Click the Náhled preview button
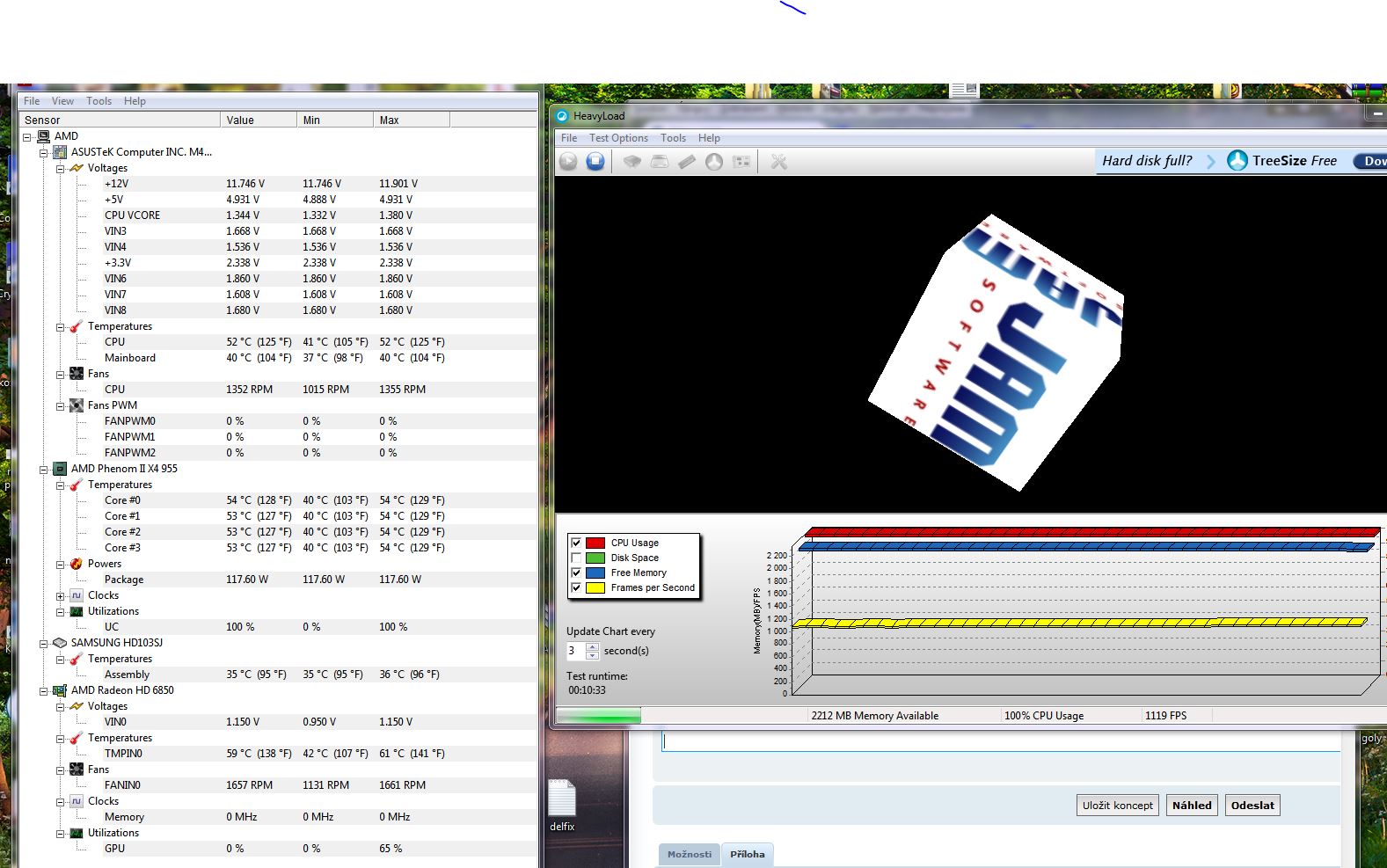The height and width of the screenshot is (868, 1387). (x=1192, y=806)
